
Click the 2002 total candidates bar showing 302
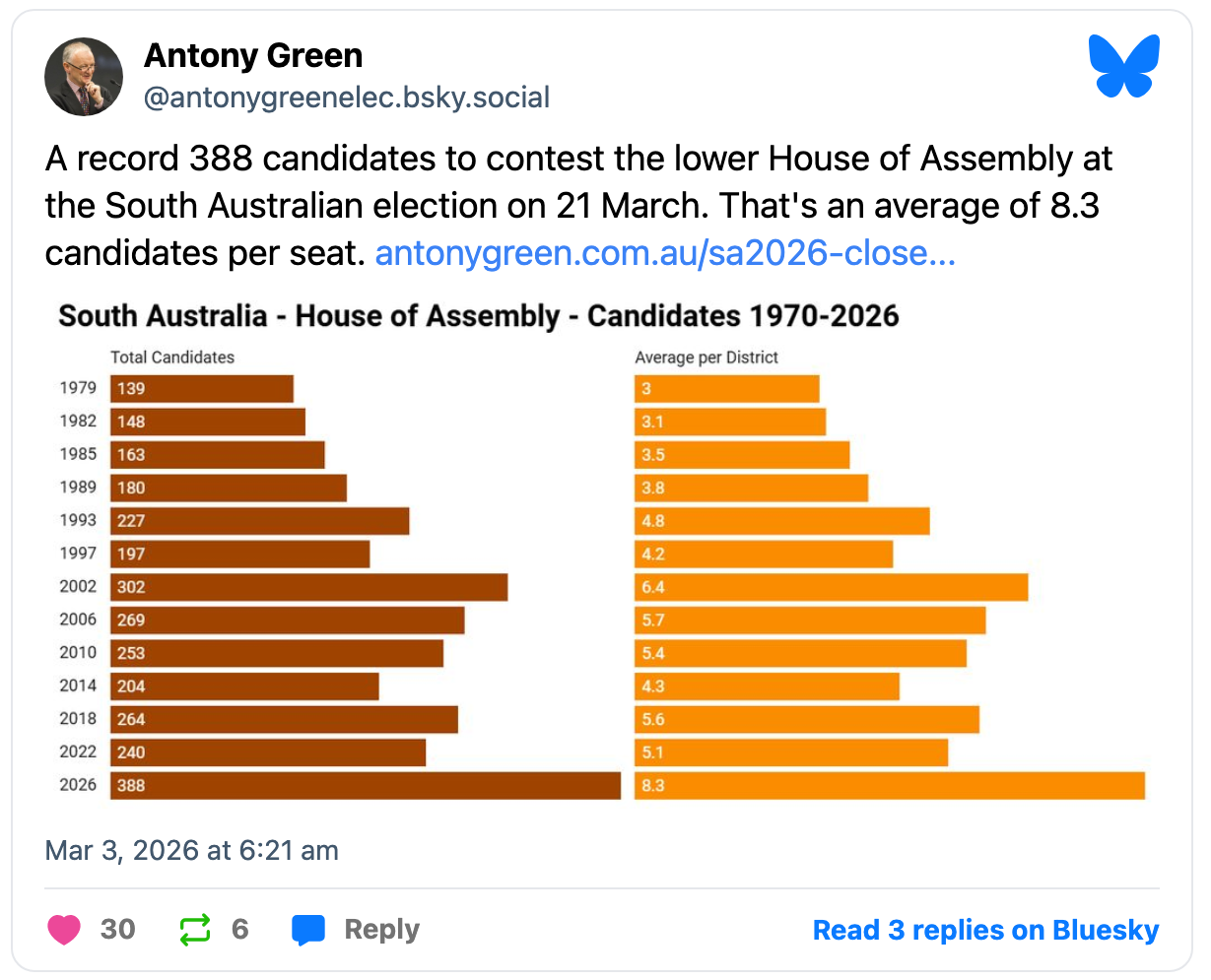(308, 587)
